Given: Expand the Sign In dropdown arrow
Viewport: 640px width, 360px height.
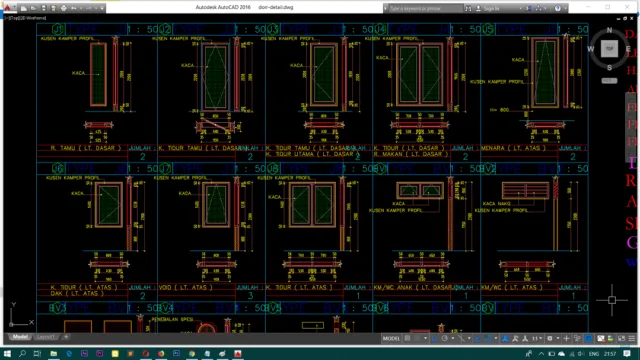Looking at the screenshot, I should (520, 8).
